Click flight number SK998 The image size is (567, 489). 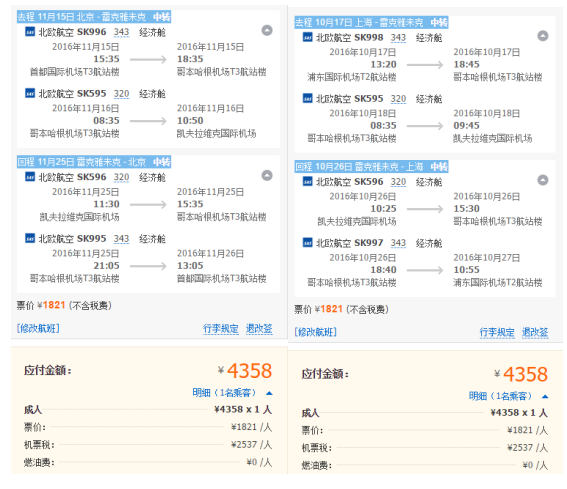[x=369, y=37]
